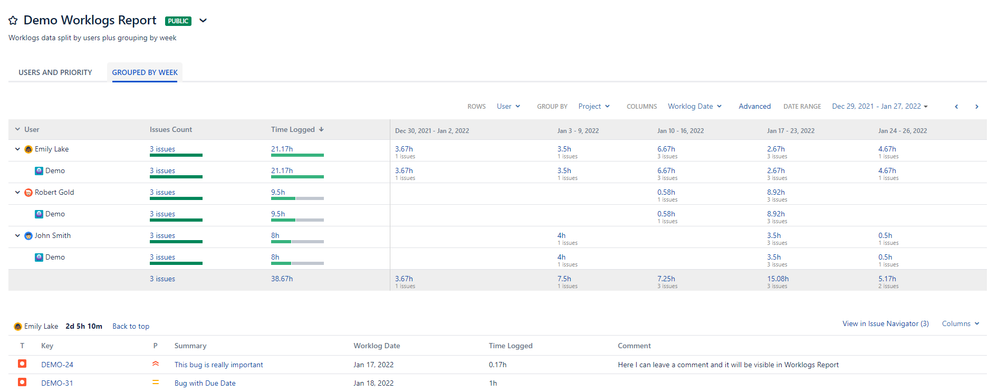
Task: Switch to the Users and Priority tab
Action: pos(55,73)
